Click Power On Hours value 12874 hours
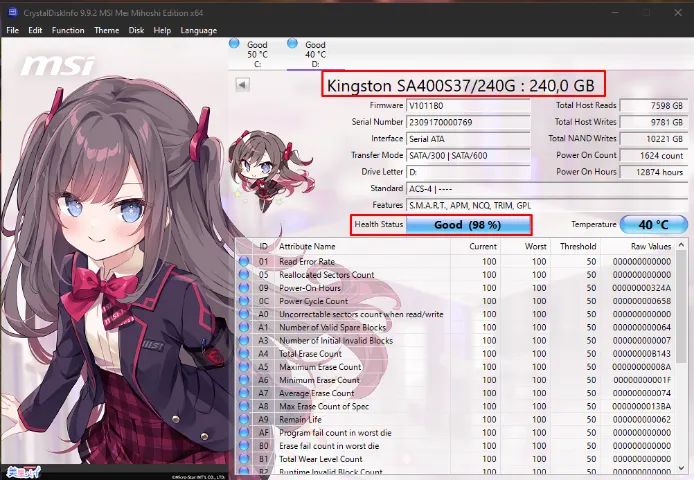The image size is (694, 480). [653, 172]
